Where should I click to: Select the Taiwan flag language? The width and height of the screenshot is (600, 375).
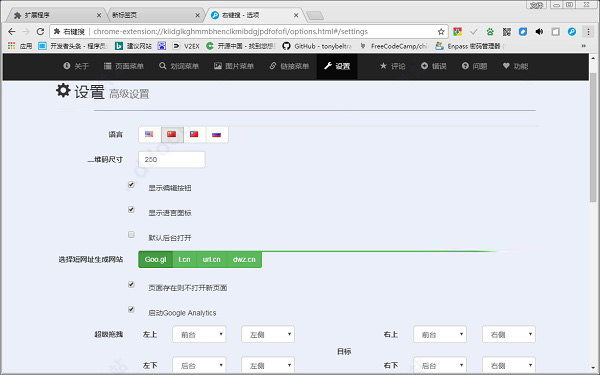pyautogui.click(x=194, y=135)
